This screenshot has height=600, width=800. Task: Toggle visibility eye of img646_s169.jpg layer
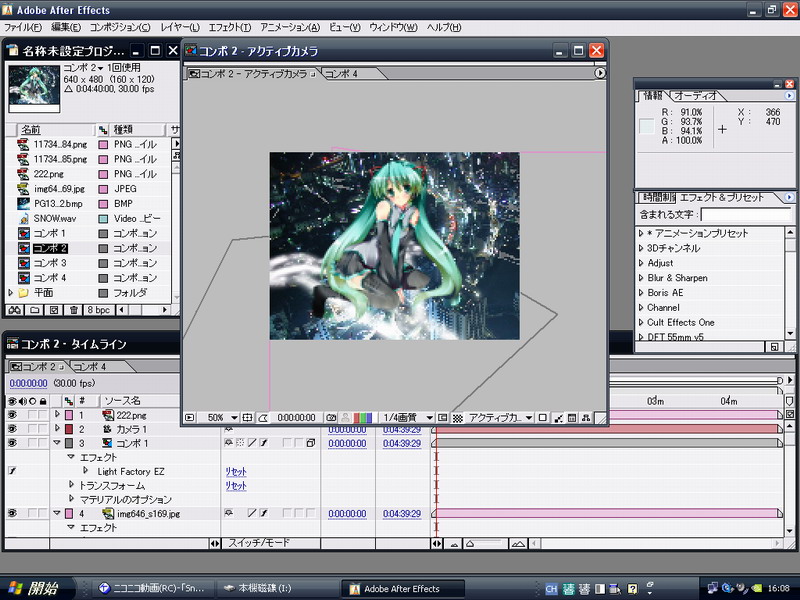[12, 513]
